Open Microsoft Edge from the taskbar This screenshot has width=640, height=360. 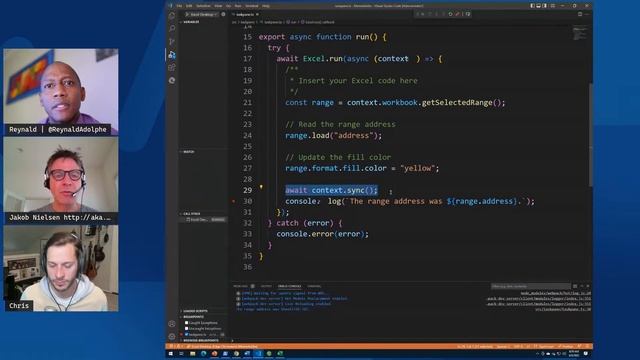pyautogui.click(x=203, y=353)
